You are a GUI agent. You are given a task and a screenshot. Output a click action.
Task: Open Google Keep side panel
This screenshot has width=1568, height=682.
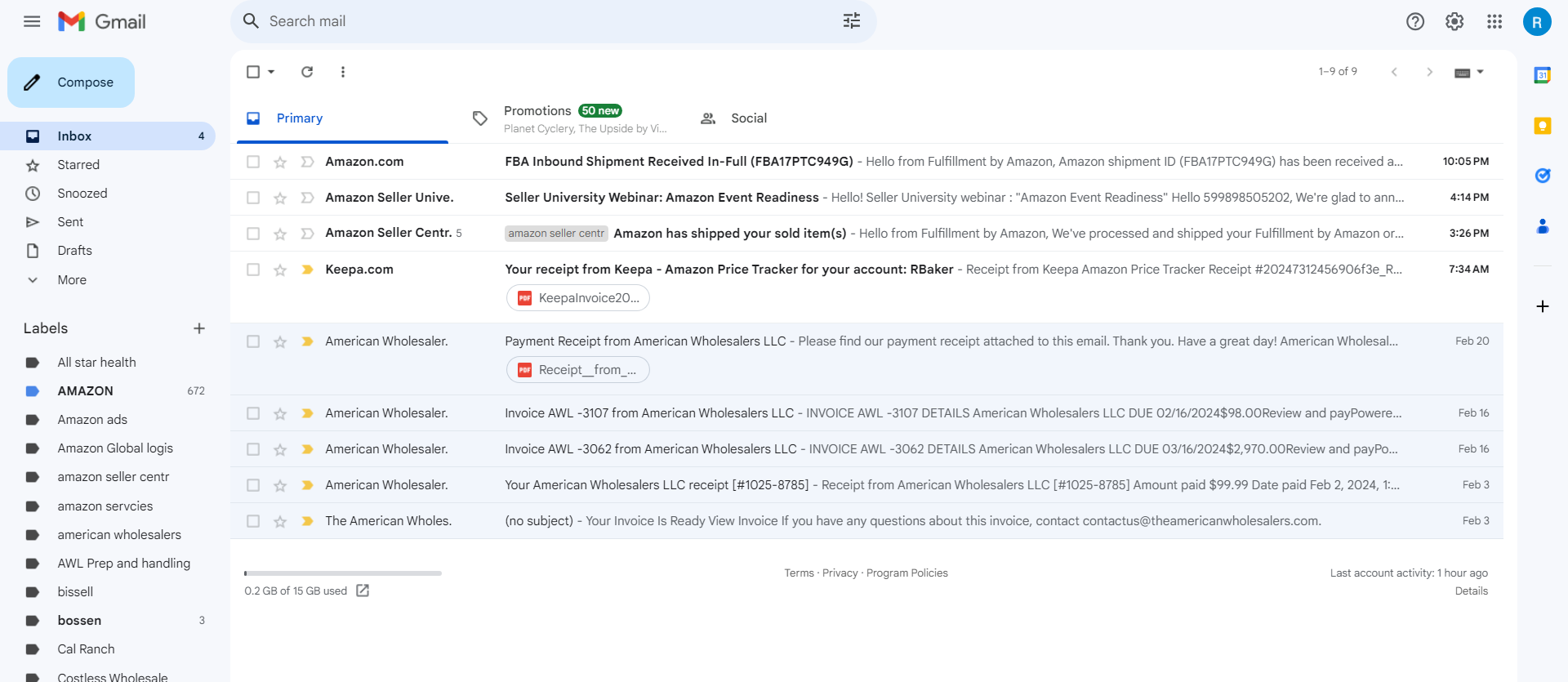point(1543,126)
